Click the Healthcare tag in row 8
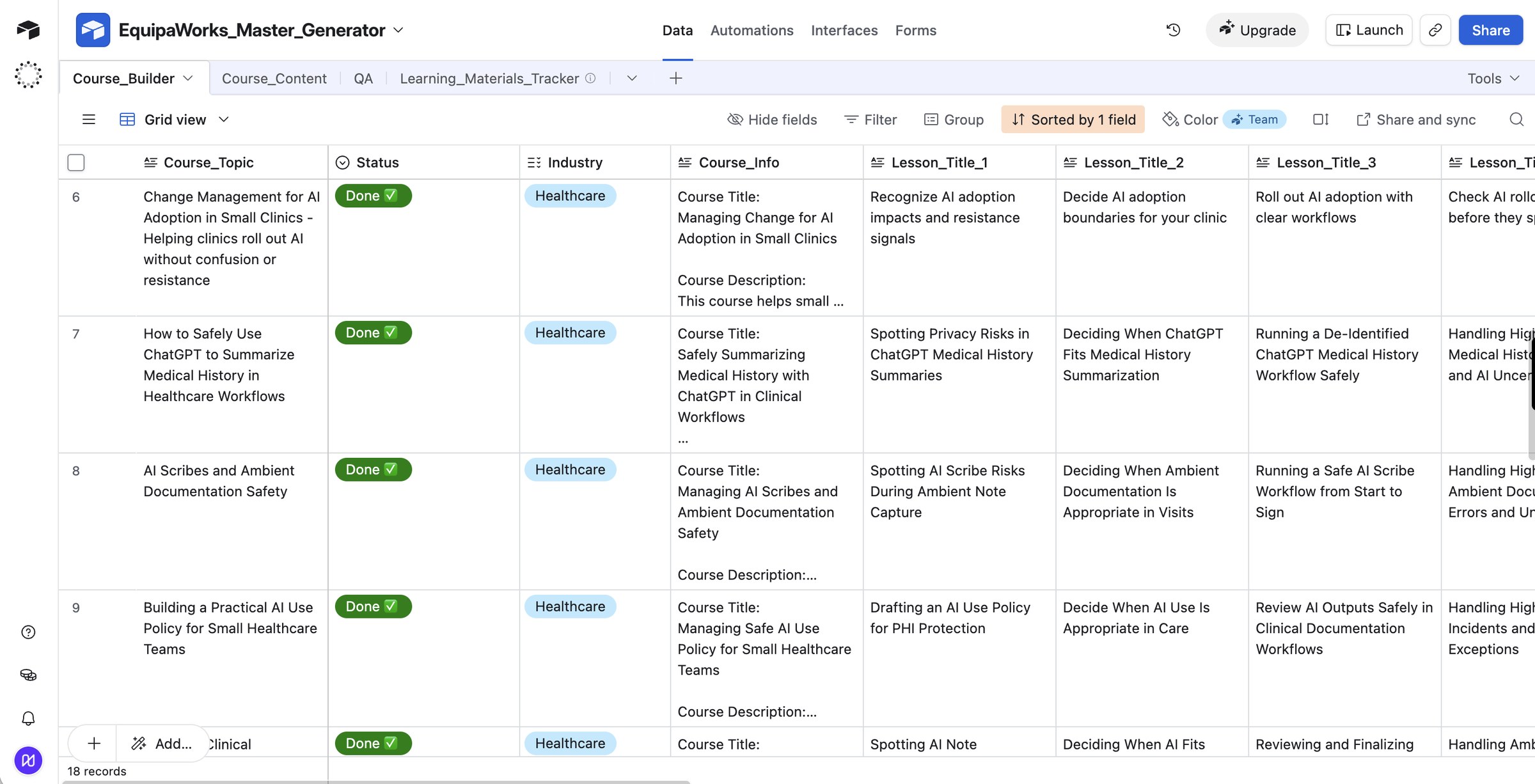Screen dimensions: 1535x784 tap(570, 469)
